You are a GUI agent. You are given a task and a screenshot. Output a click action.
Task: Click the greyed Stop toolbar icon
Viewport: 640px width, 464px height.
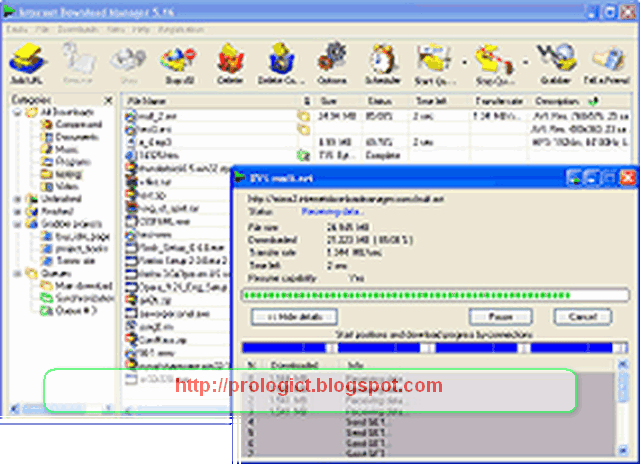click(128, 63)
